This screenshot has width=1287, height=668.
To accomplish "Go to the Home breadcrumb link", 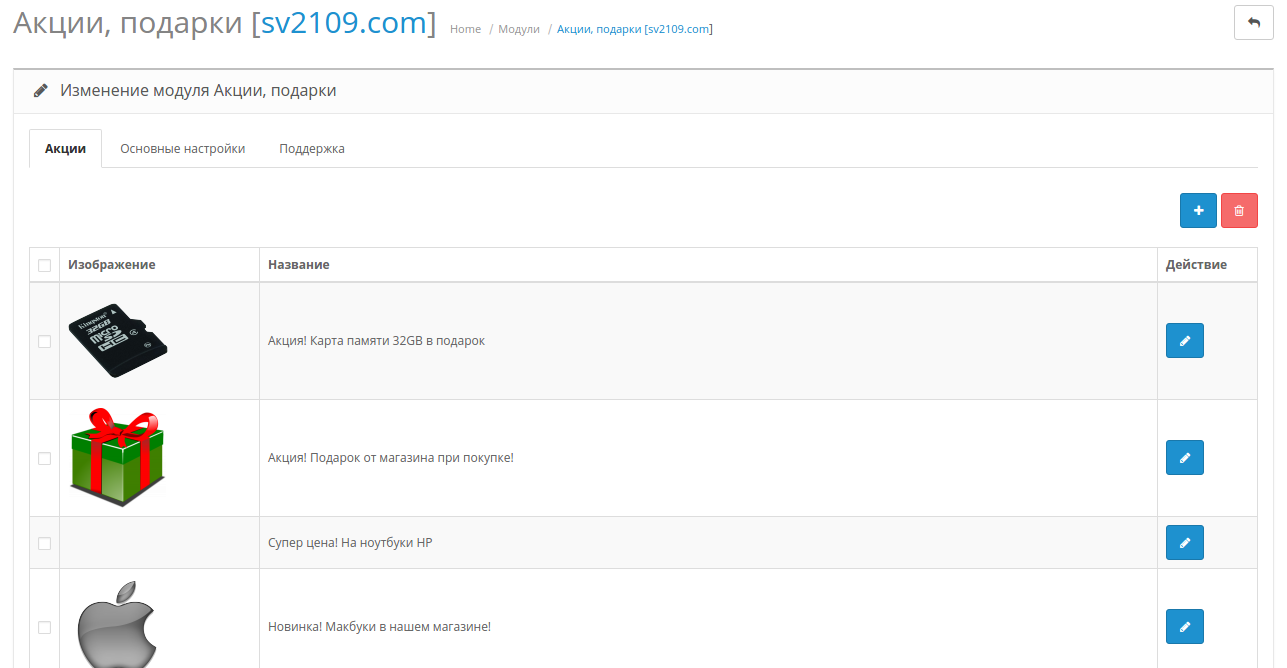I will click(465, 29).
